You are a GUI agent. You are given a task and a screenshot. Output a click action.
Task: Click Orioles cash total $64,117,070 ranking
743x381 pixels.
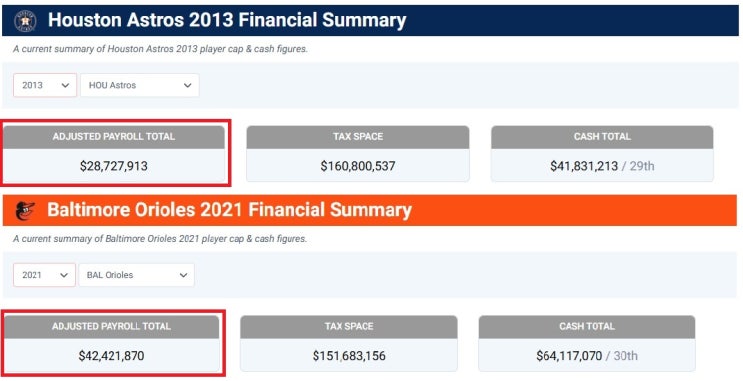pos(587,356)
